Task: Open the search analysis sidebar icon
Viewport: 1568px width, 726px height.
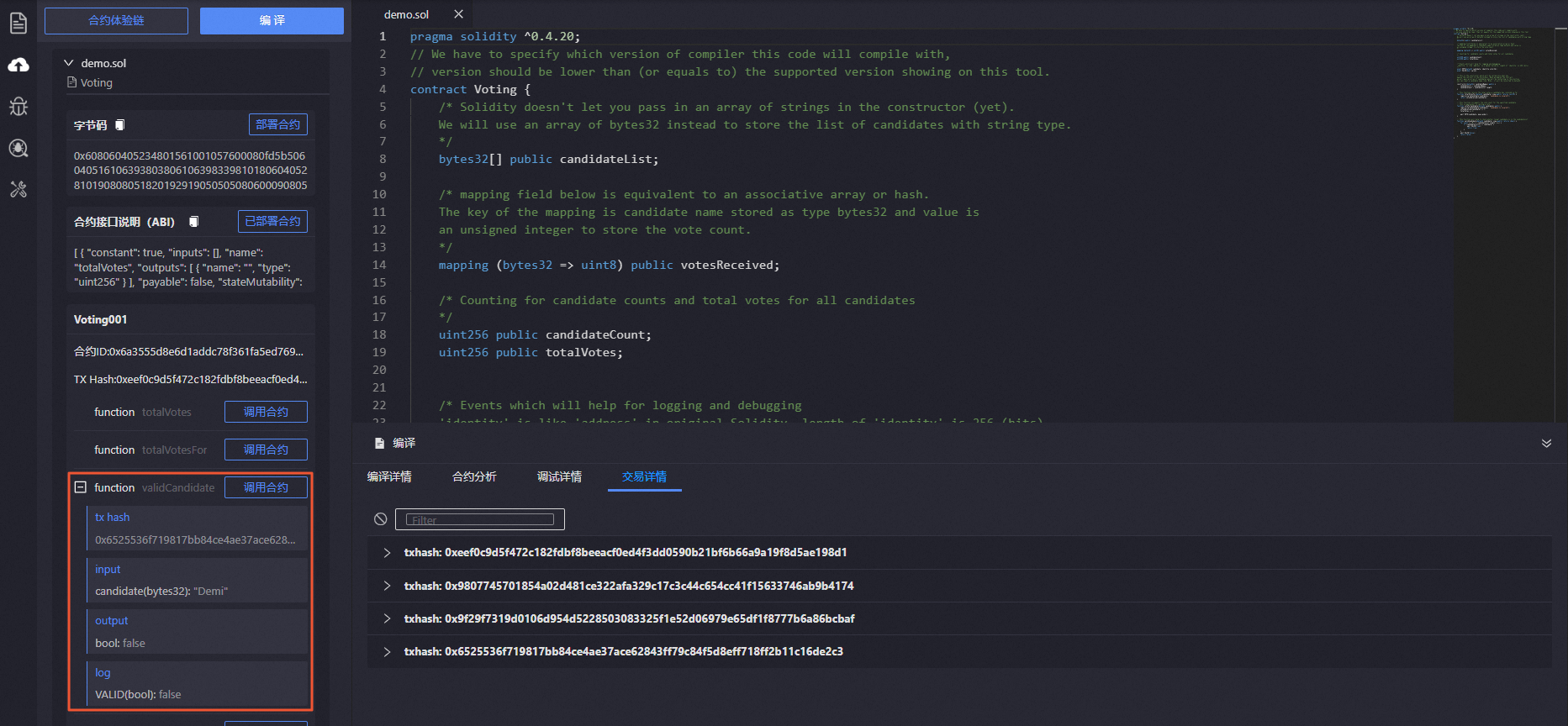Action: tap(18, 149)
